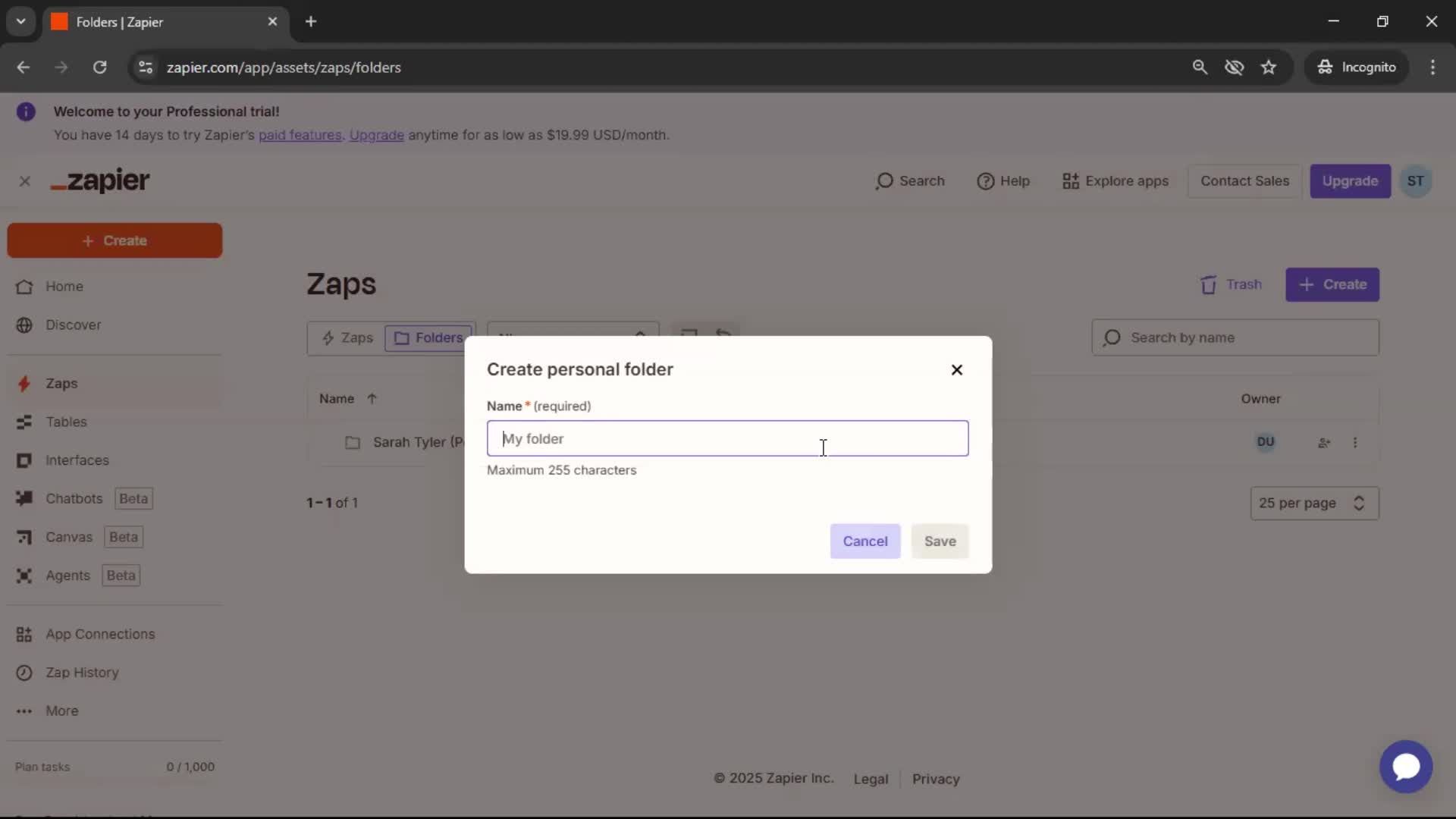
Task: Open the Trash
Action: click(1231, 284)
